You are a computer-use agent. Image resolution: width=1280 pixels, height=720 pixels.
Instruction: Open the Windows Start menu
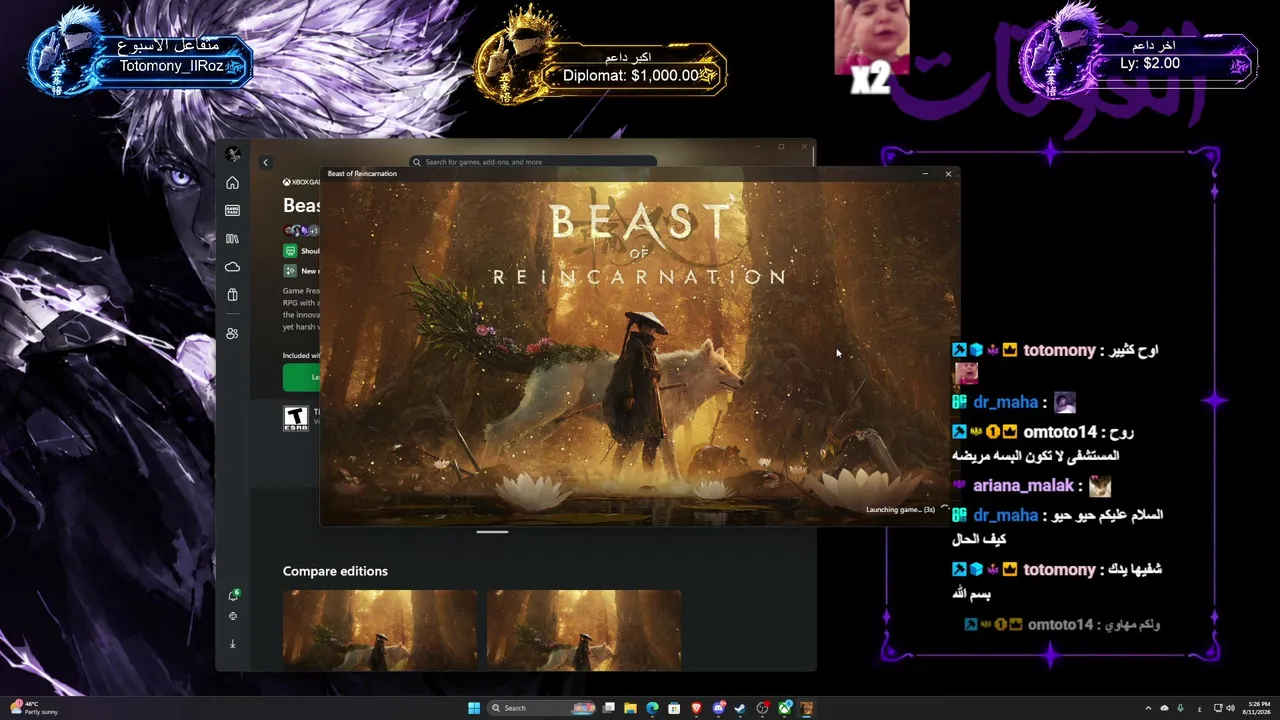[x=474, y=708]
